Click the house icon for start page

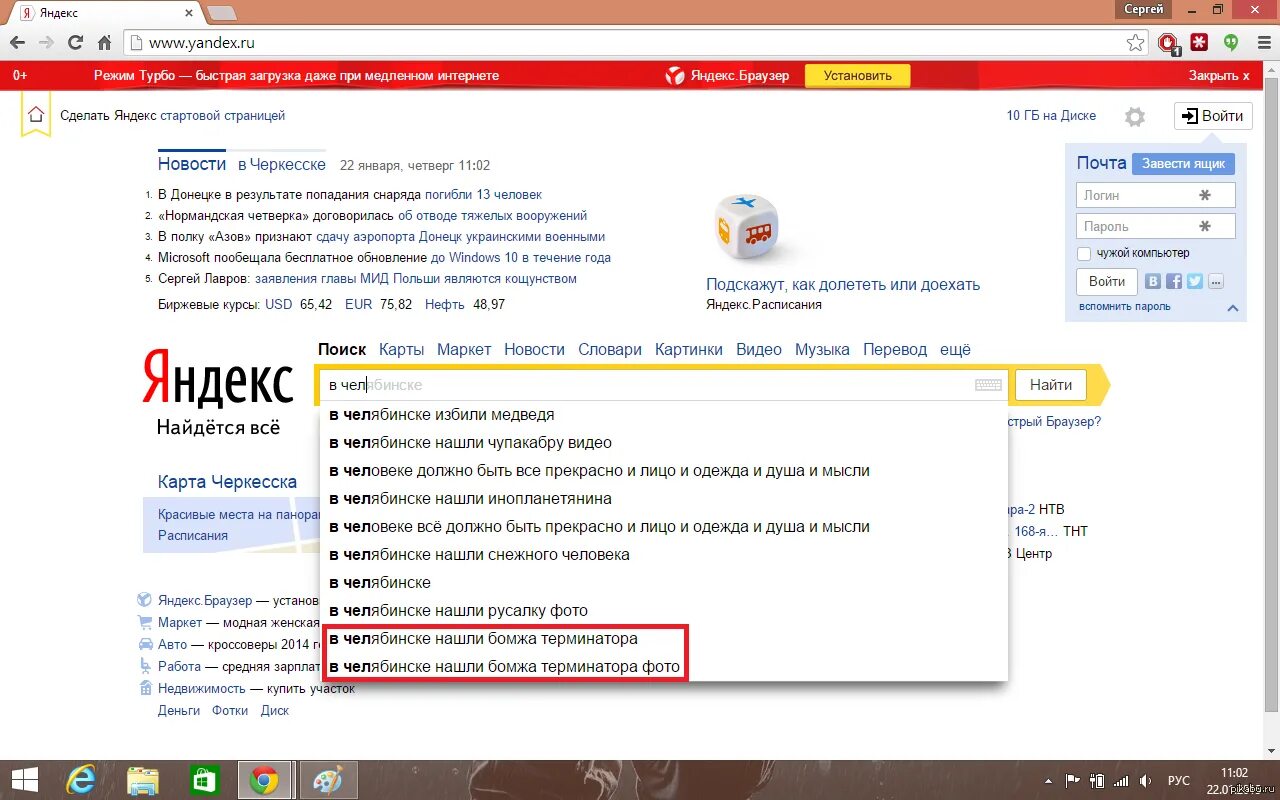(36, 114)
